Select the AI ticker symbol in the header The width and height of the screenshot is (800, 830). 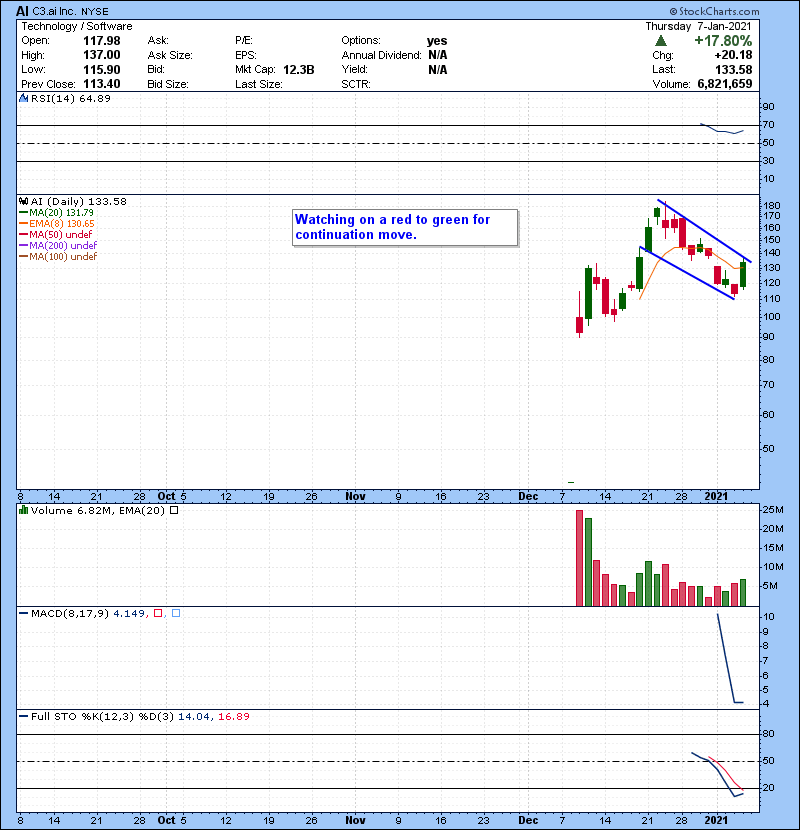point(22,11)
